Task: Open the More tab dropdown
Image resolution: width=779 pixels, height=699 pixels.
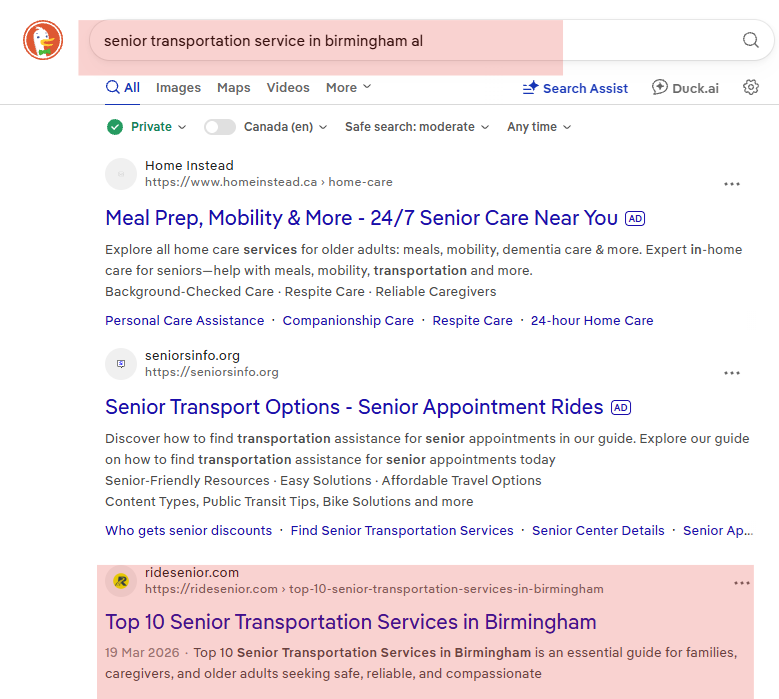Action: 348,87
